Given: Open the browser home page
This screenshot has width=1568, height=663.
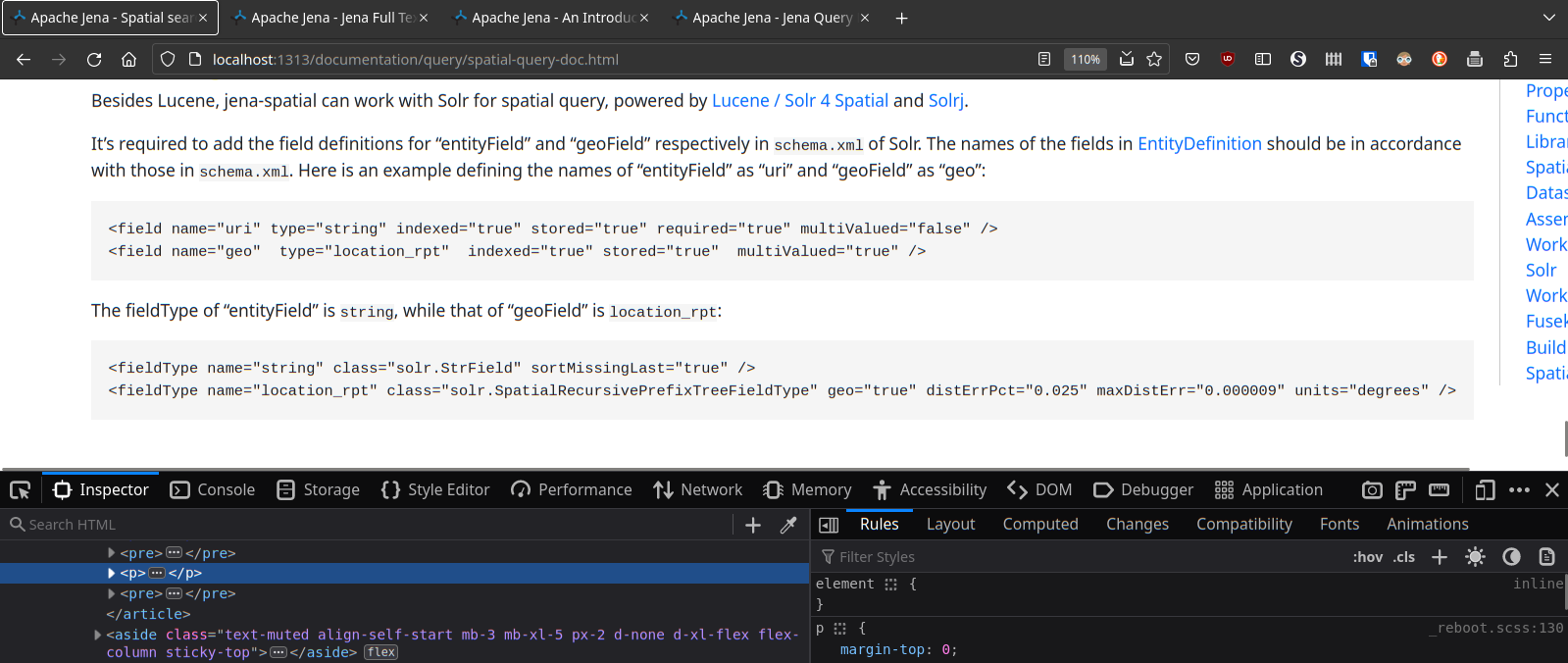Looking at the screenshot, I should [128, 59].
